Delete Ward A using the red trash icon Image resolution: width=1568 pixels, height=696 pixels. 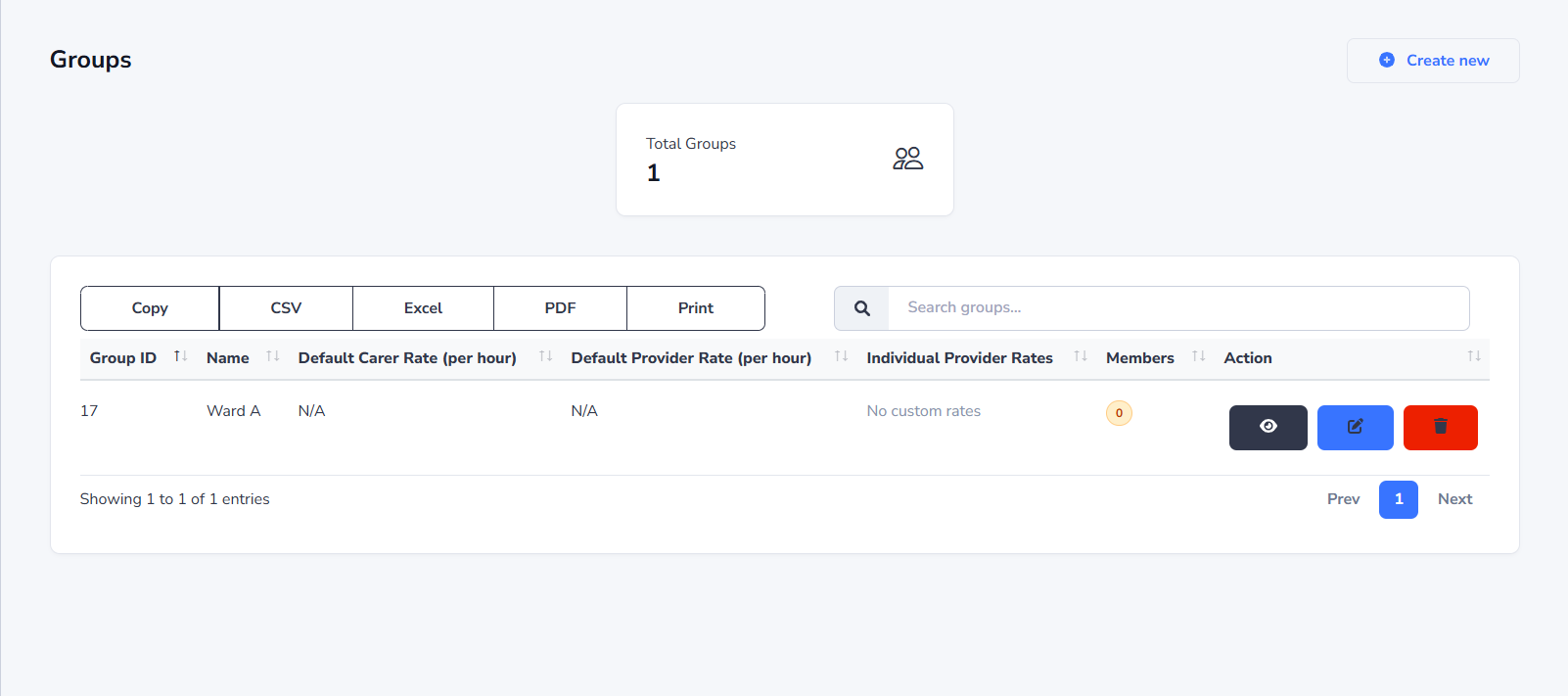click(1440, 427)
